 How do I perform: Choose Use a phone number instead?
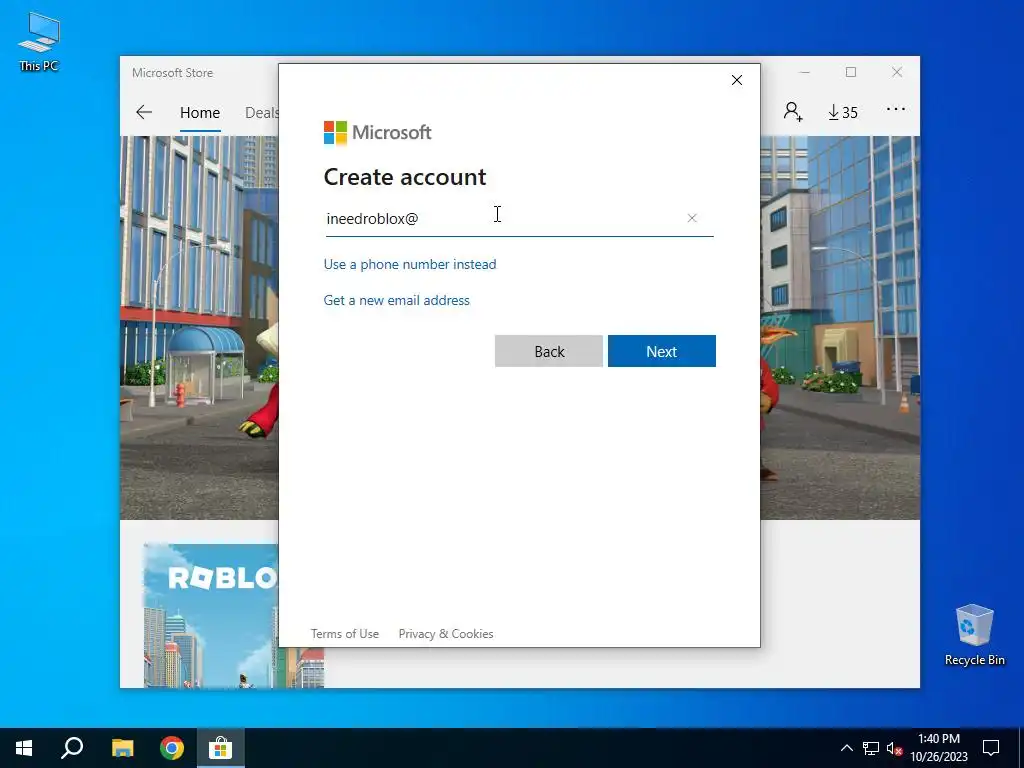[x=410, y=264]
